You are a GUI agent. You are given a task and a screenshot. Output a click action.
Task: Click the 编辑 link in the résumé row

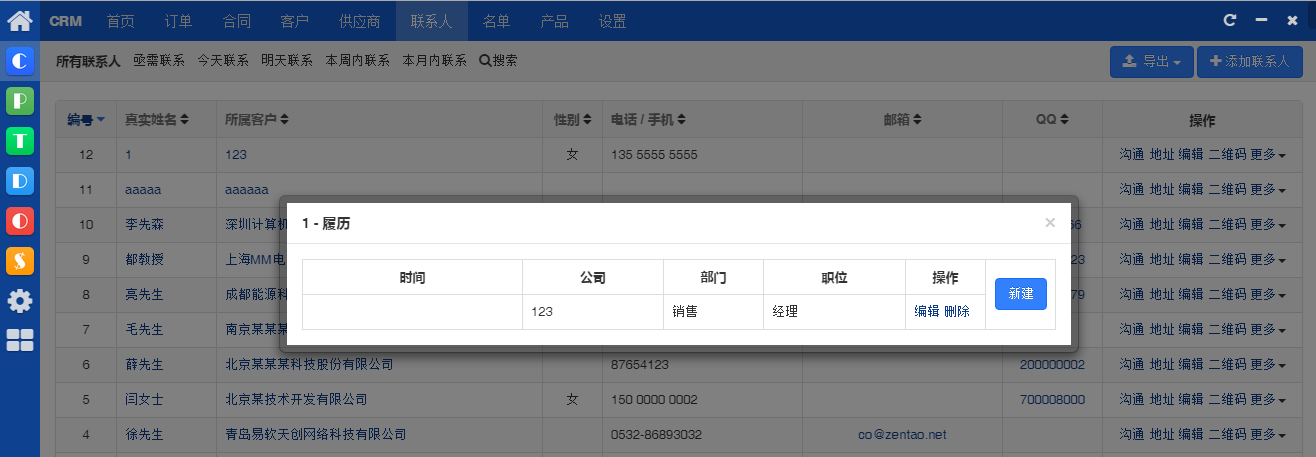point(927,311)
